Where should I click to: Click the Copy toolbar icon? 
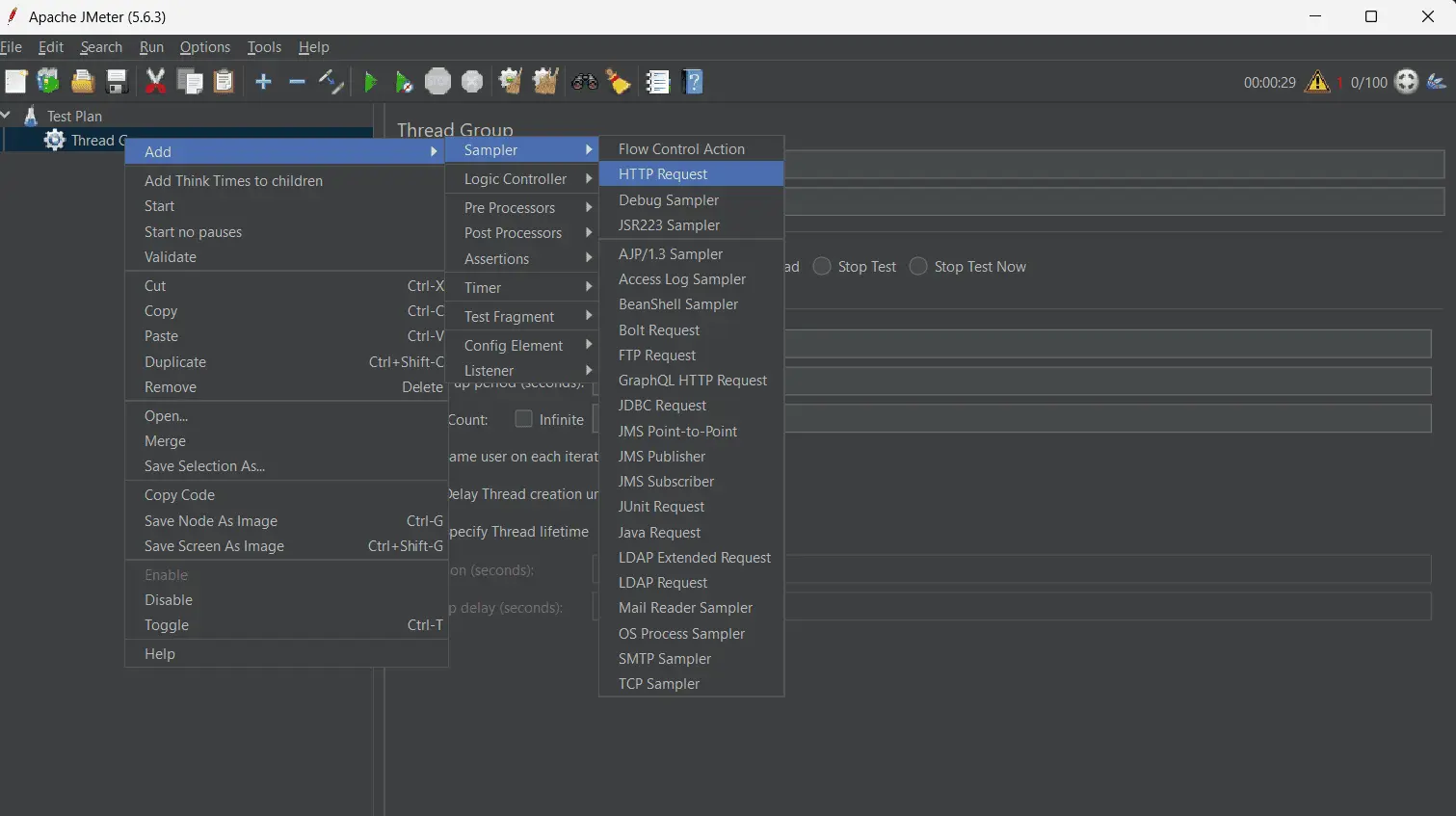point(190,82)
